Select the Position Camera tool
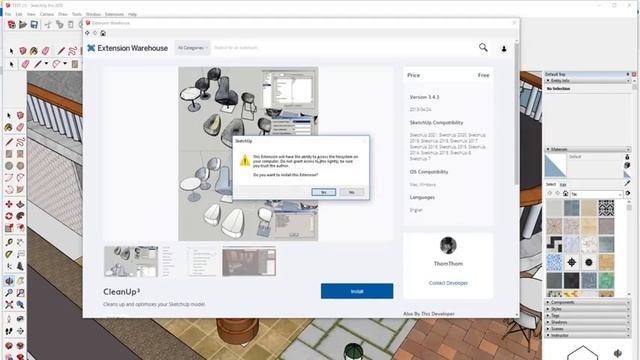The height and width of the screenshot is (360, 640). coord(9,319)
